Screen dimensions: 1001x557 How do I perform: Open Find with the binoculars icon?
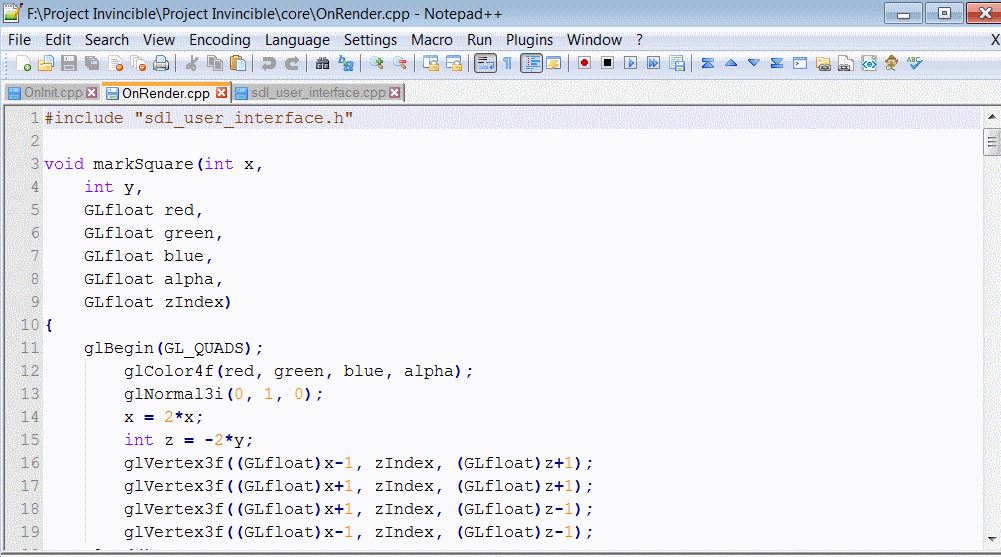point(322,63)
